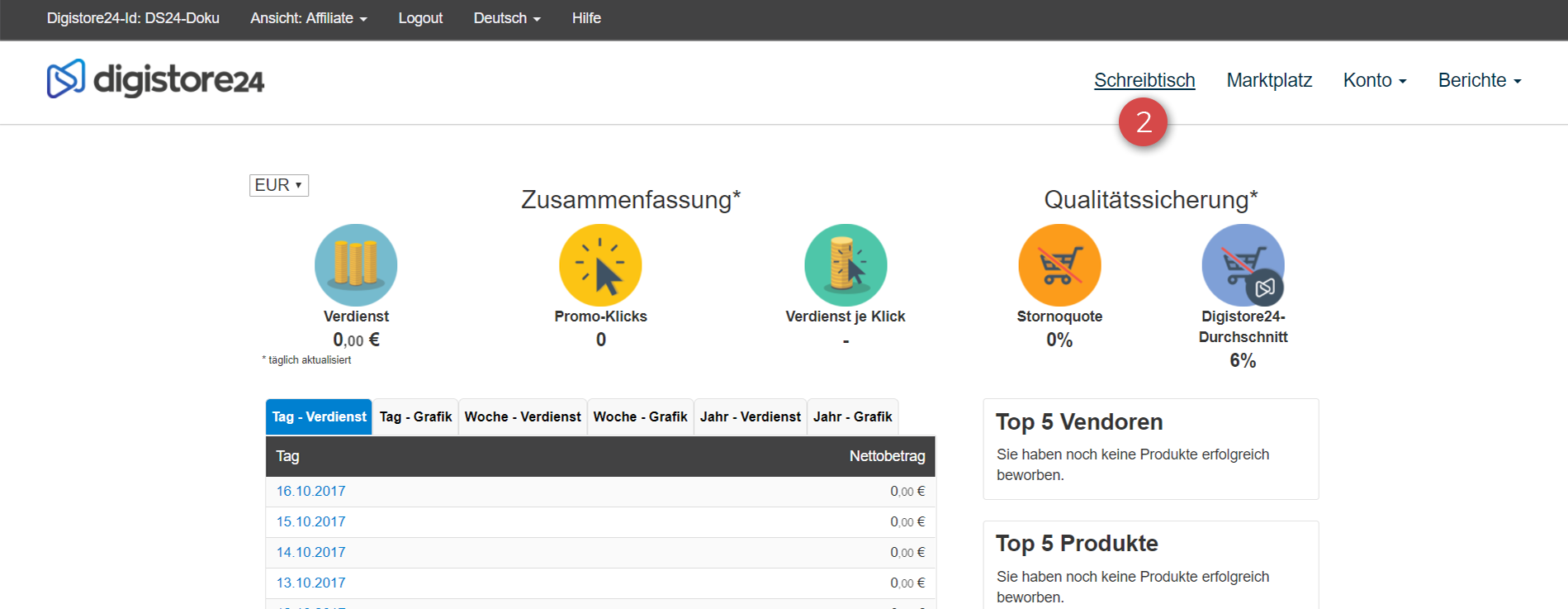Click the Nettobetrag column header
The height and width of the screenshot is (609, 1568).
pos(887,456)
